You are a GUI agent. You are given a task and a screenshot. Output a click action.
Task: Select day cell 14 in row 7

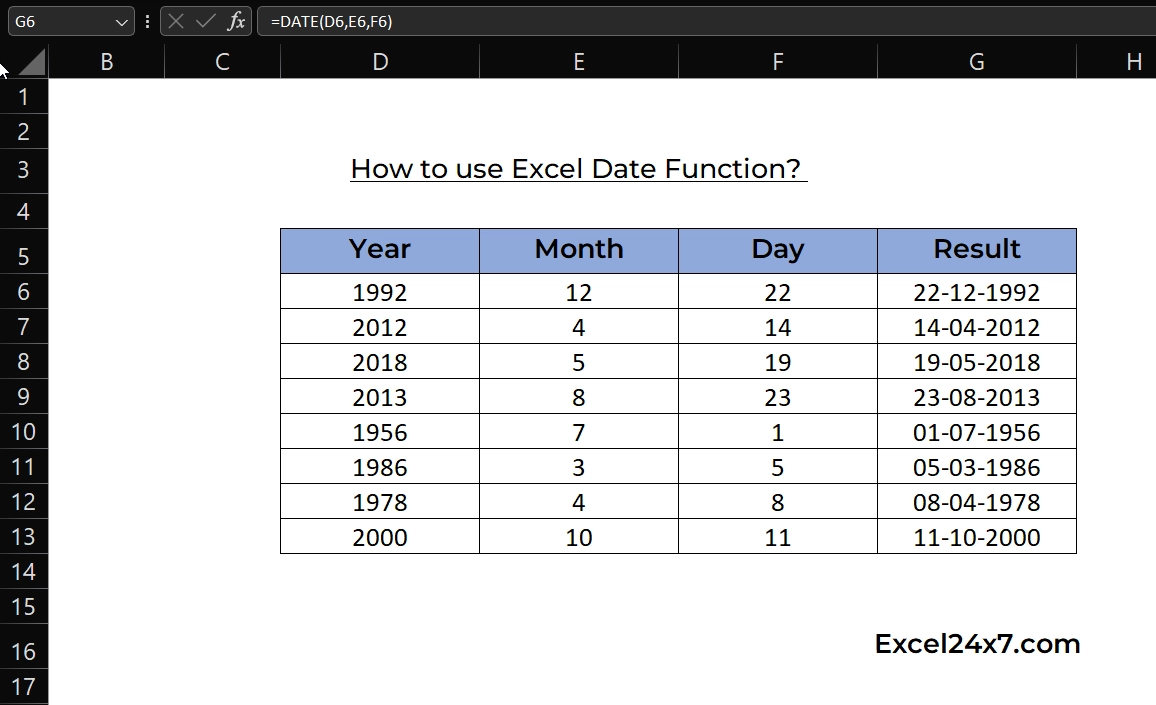[x=778, y=326]
